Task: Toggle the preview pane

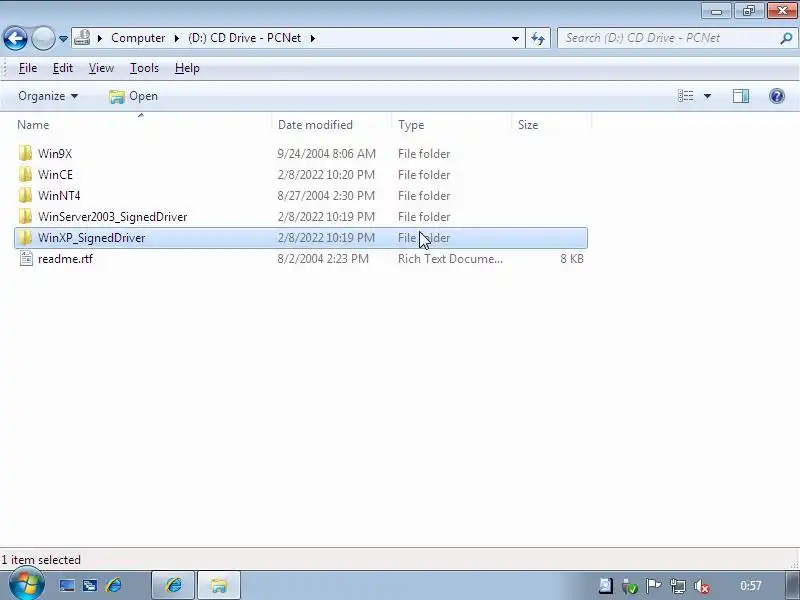Action: [741, 96]
